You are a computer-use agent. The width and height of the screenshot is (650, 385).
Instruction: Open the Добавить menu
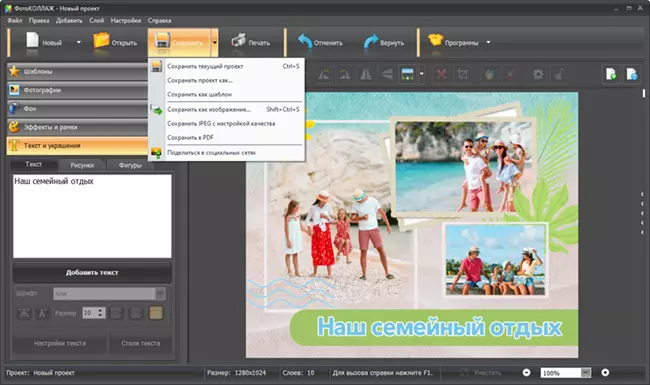[x=69, y=20]
